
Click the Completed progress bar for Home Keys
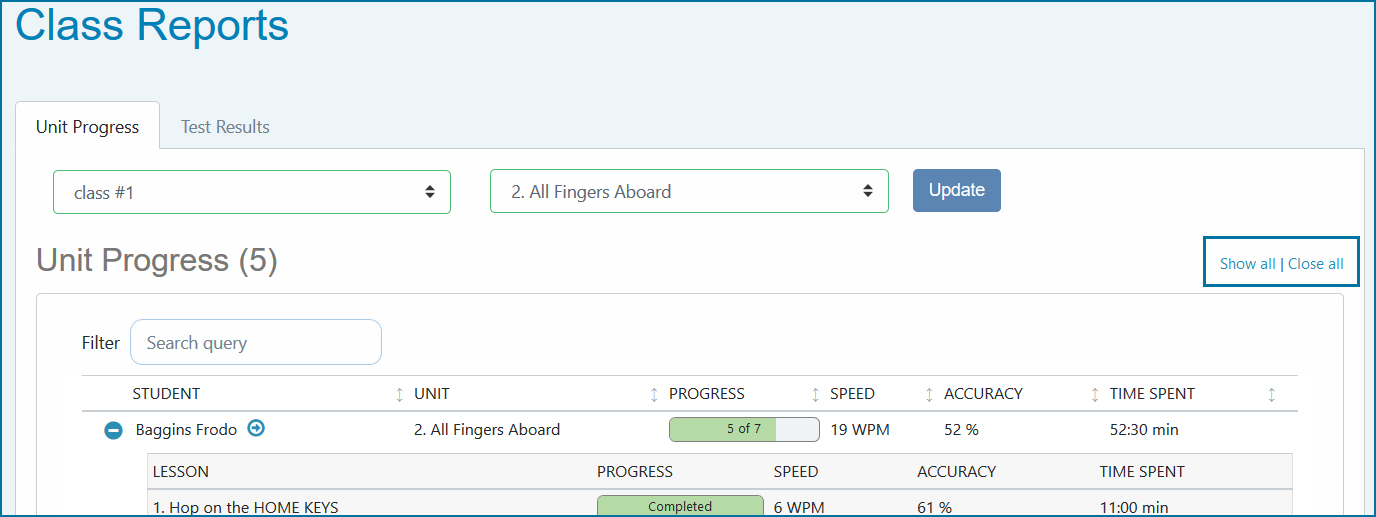pyautogui.click(x=680, y=506)
